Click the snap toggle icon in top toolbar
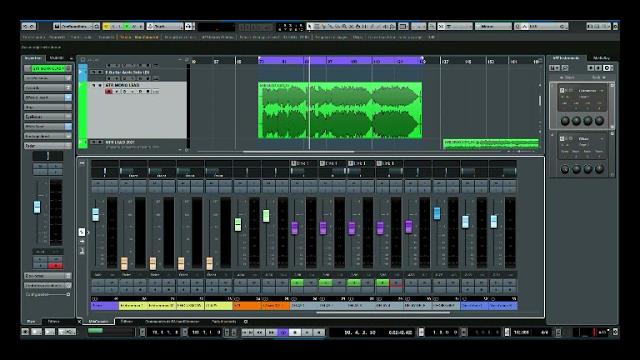640x360 pixels. pyautogui.click(x=441, y=26)
